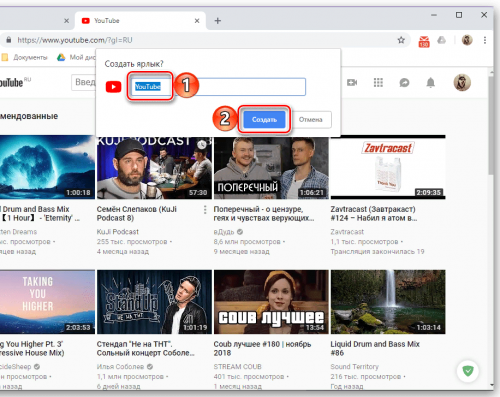Click the shortcut name text field
The height and width of the screenshot is (397, 500).
(218, 87)
